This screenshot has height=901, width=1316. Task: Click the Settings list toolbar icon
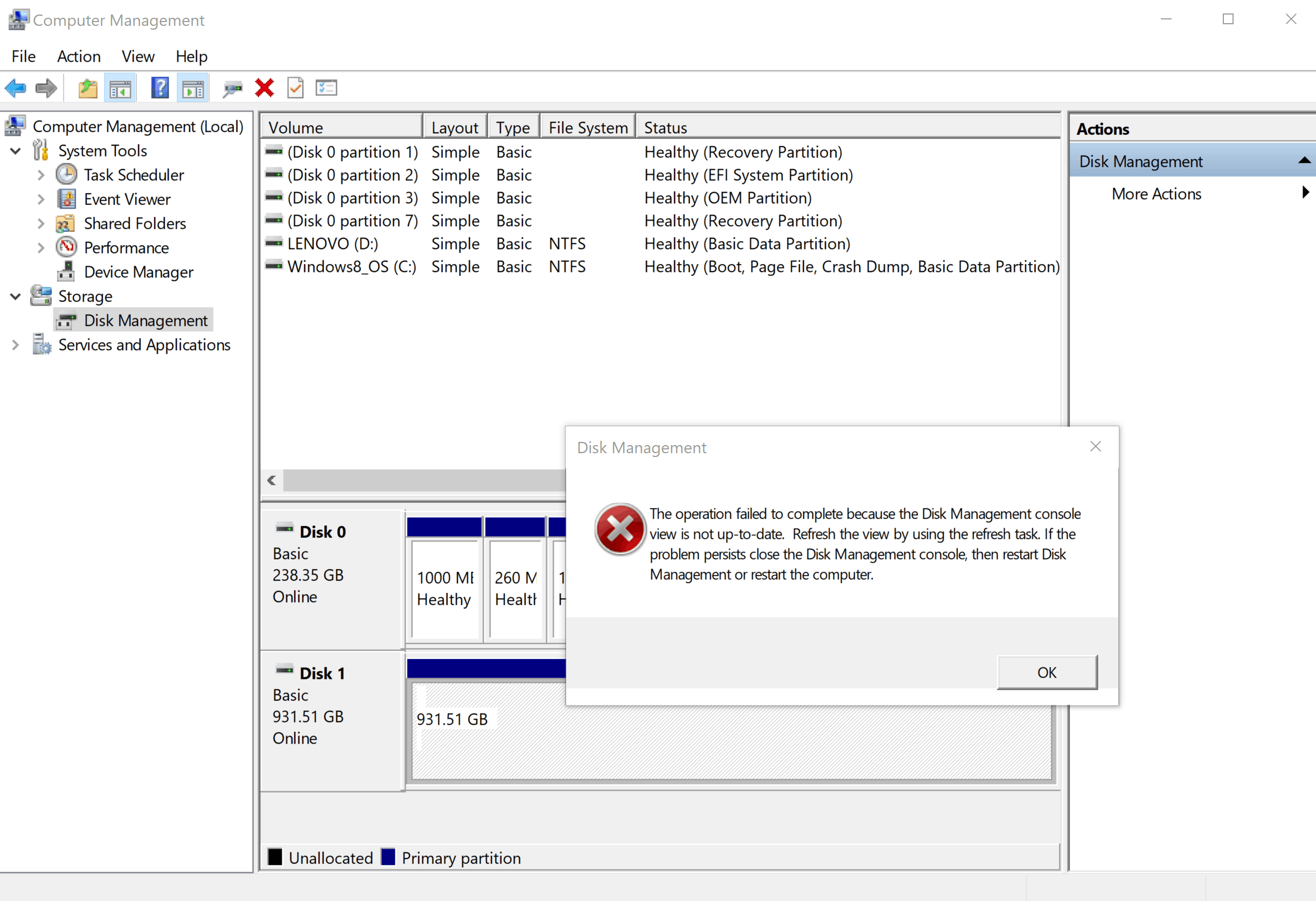click(326, 88)
